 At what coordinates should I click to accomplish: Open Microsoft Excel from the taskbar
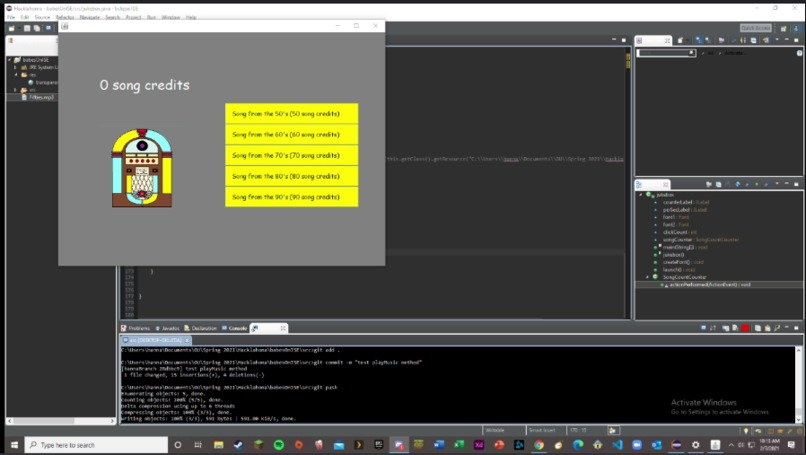click(459, 445)
